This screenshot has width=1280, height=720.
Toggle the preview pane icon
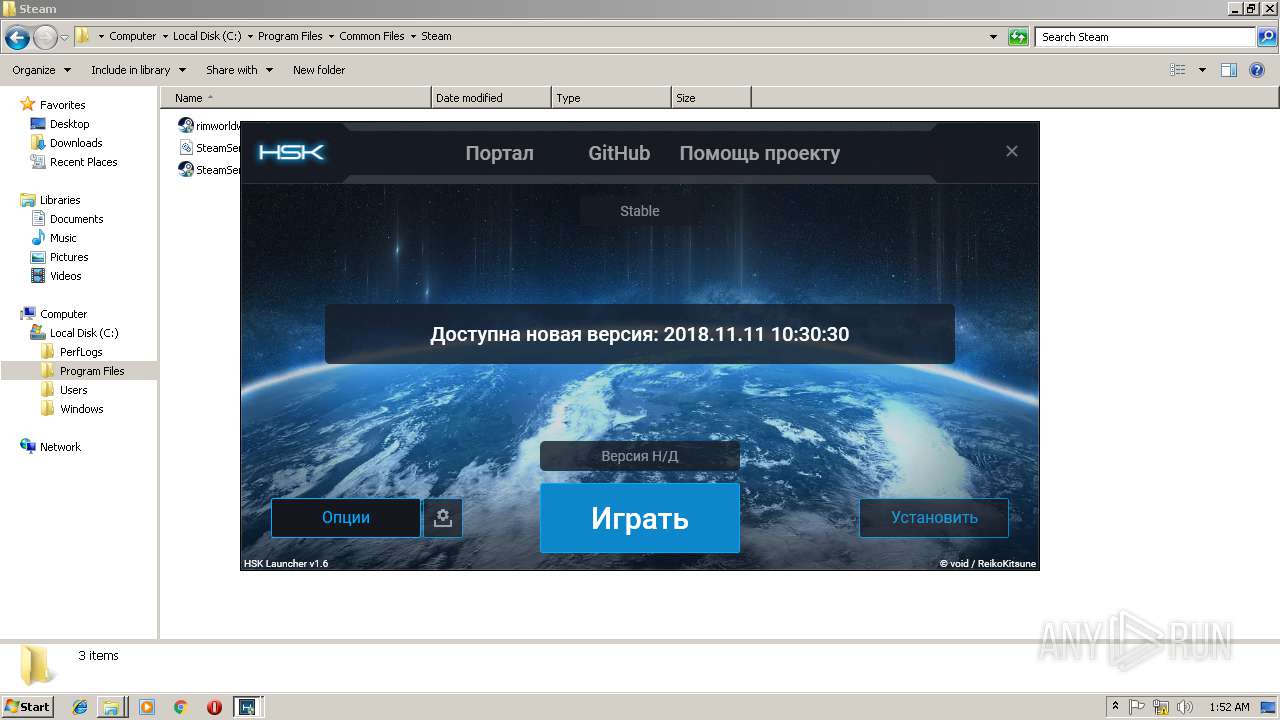coord(1229,70)
